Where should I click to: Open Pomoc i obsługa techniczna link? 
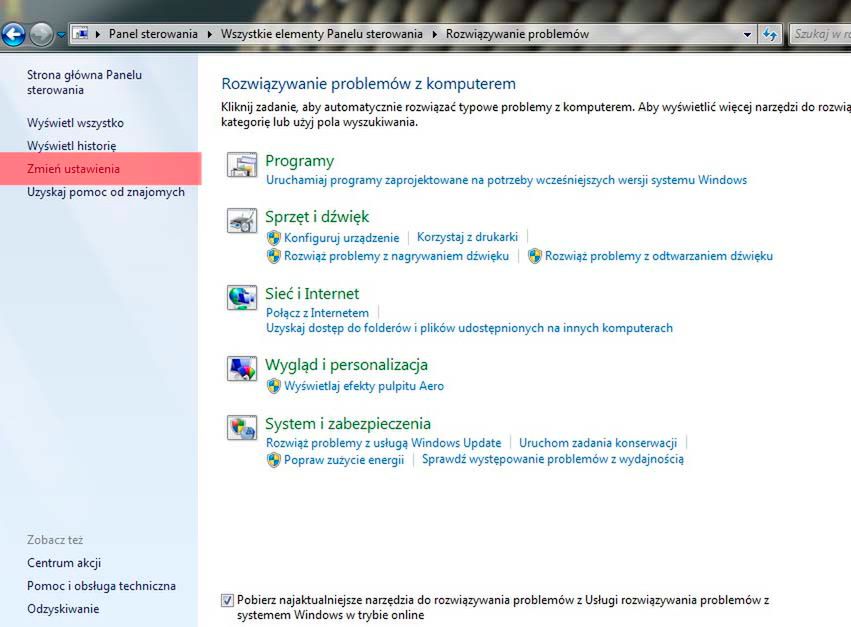101,586
